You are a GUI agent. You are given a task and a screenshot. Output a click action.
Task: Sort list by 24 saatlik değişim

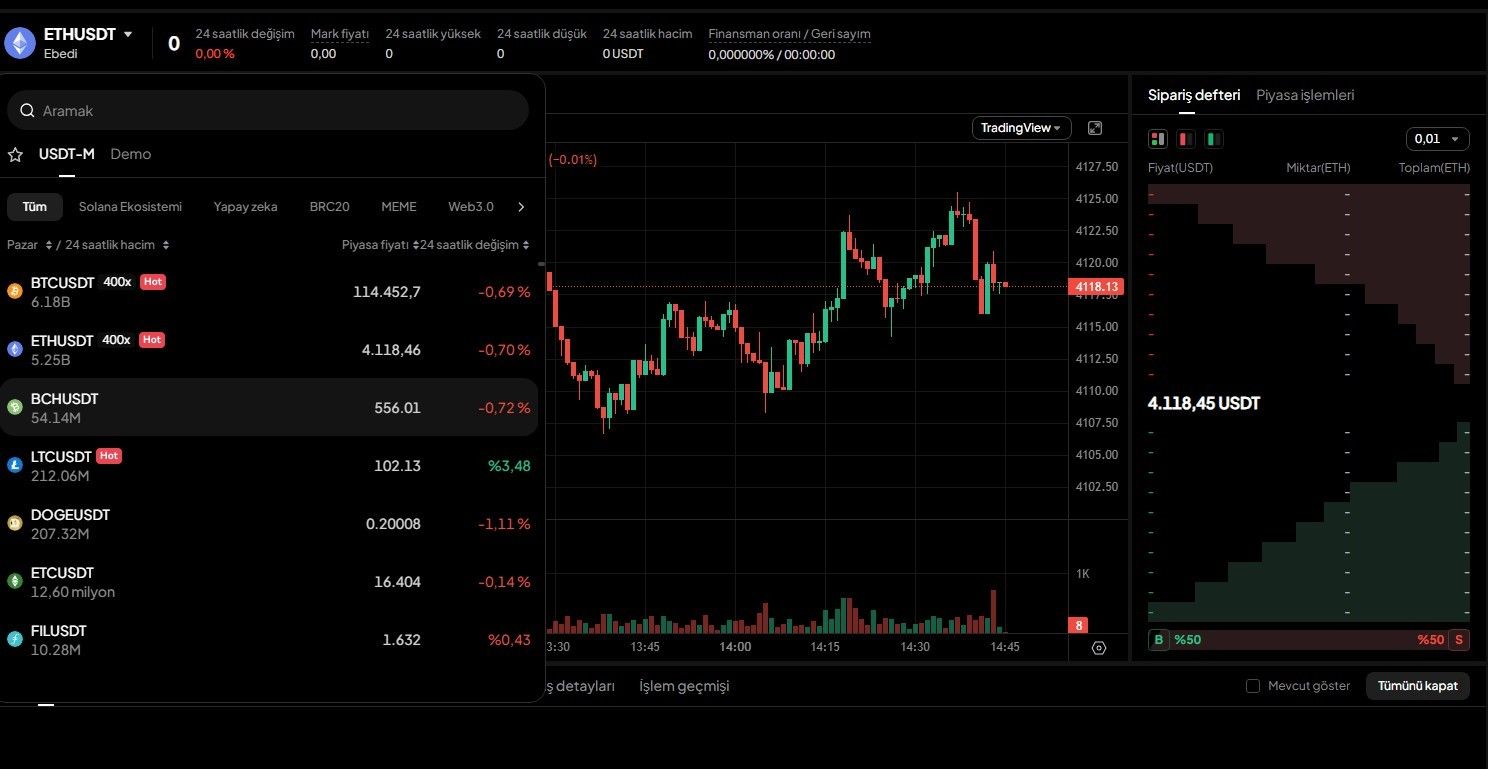(476, 245)
